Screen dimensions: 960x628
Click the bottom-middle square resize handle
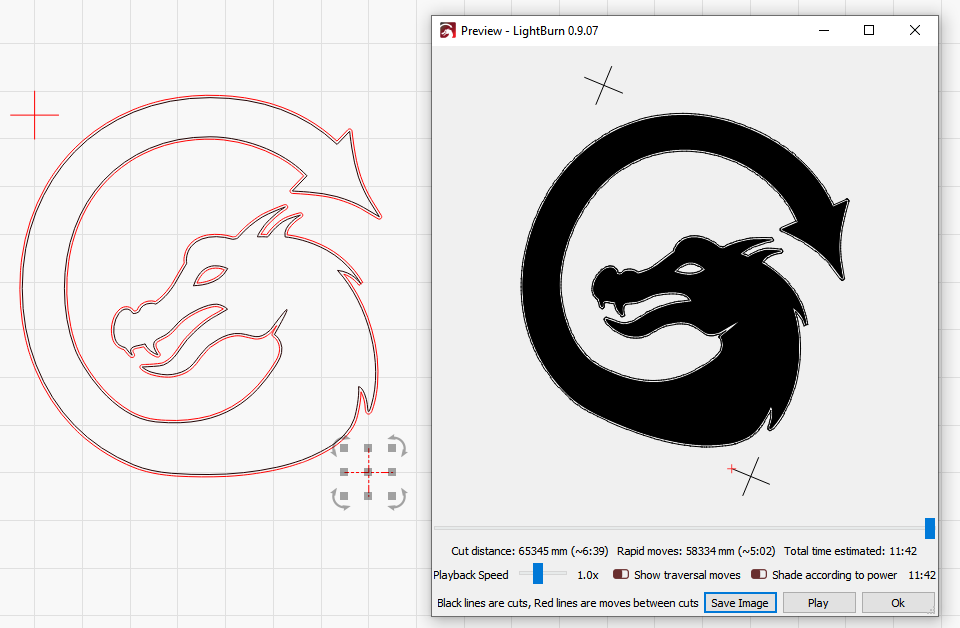pyautogui.click(x=368, y=495)
